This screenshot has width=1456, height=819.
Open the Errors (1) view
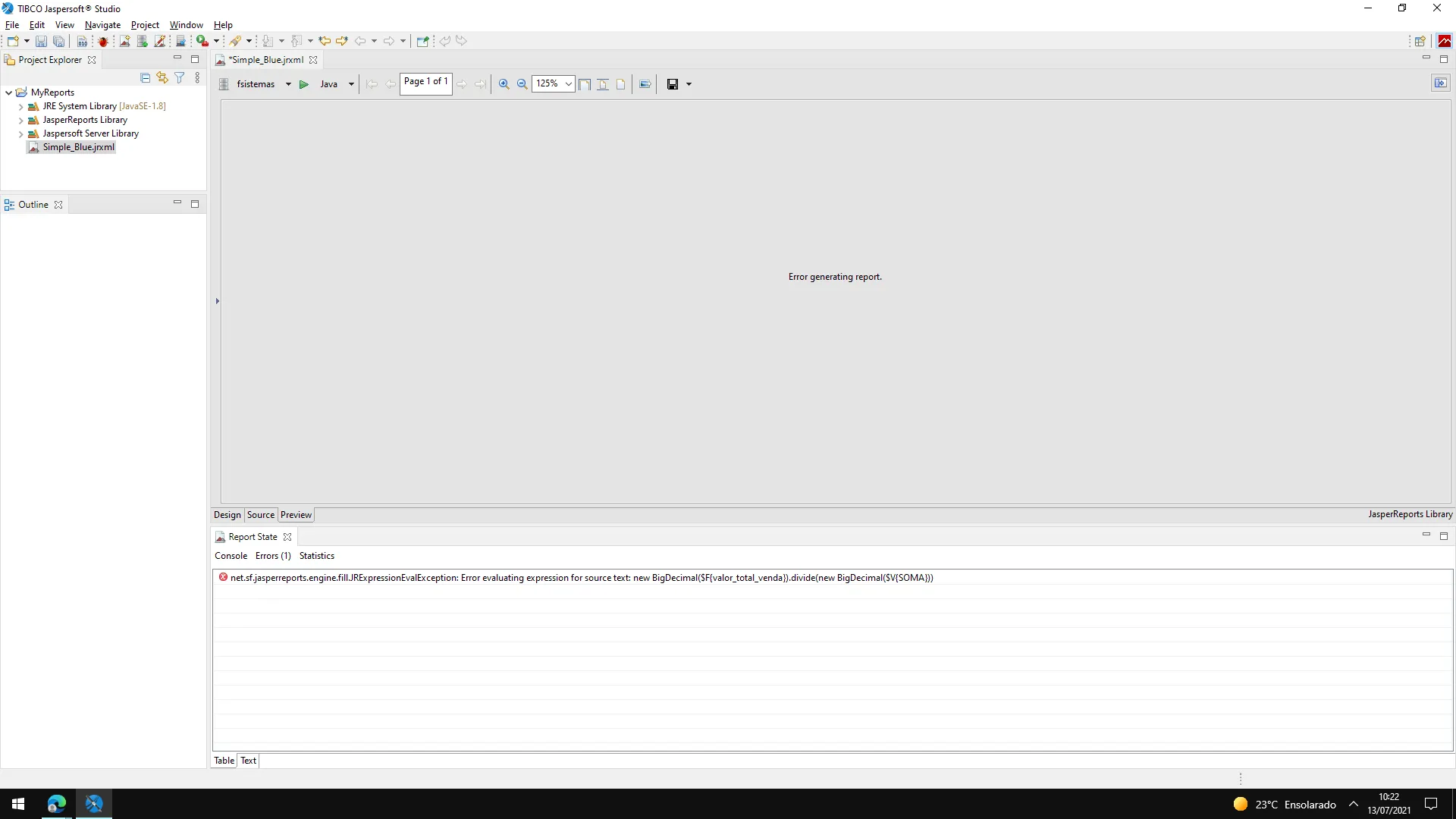click(273, 556)
